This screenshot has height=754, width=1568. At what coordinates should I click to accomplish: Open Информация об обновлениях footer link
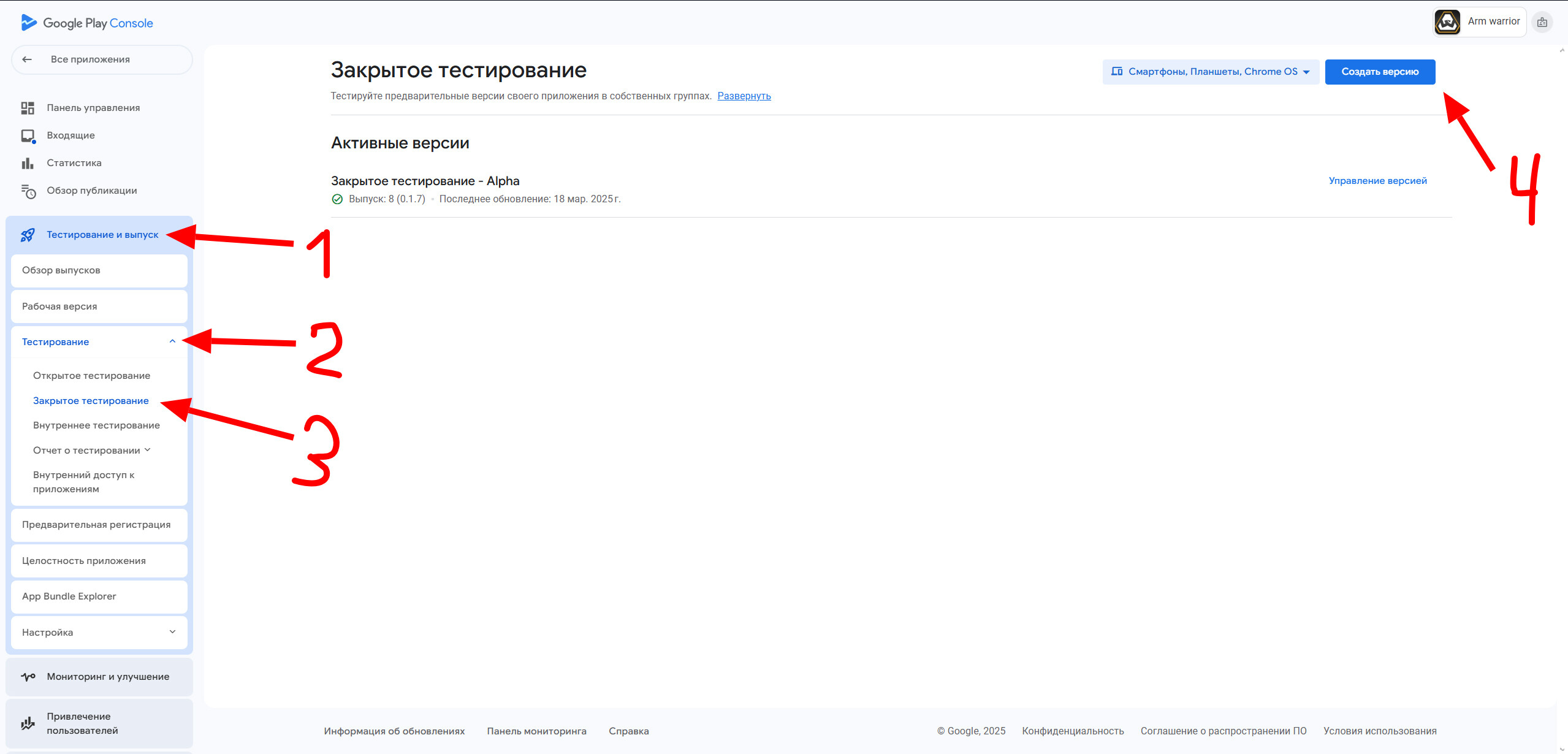(394, 731)
